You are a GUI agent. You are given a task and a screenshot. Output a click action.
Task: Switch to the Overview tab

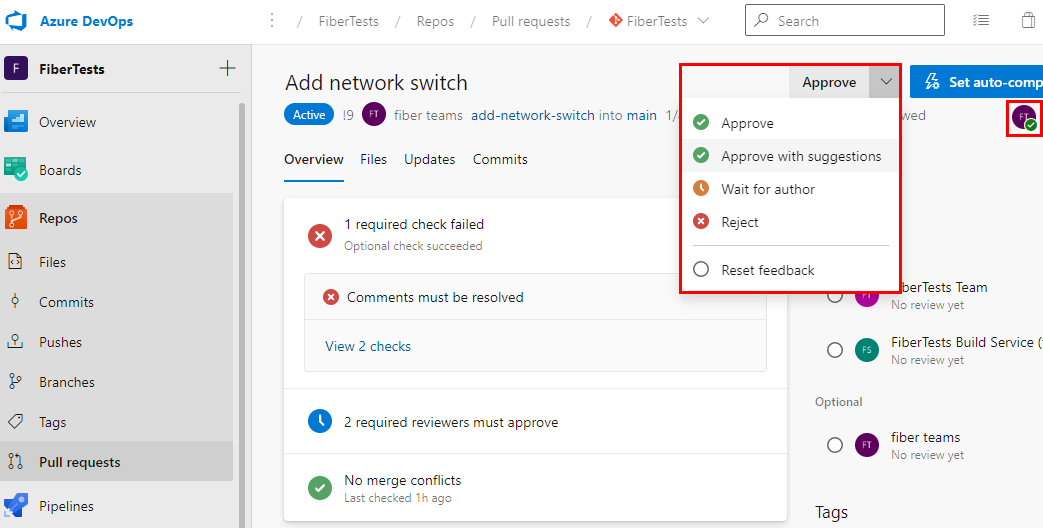(x=314, y=159)
